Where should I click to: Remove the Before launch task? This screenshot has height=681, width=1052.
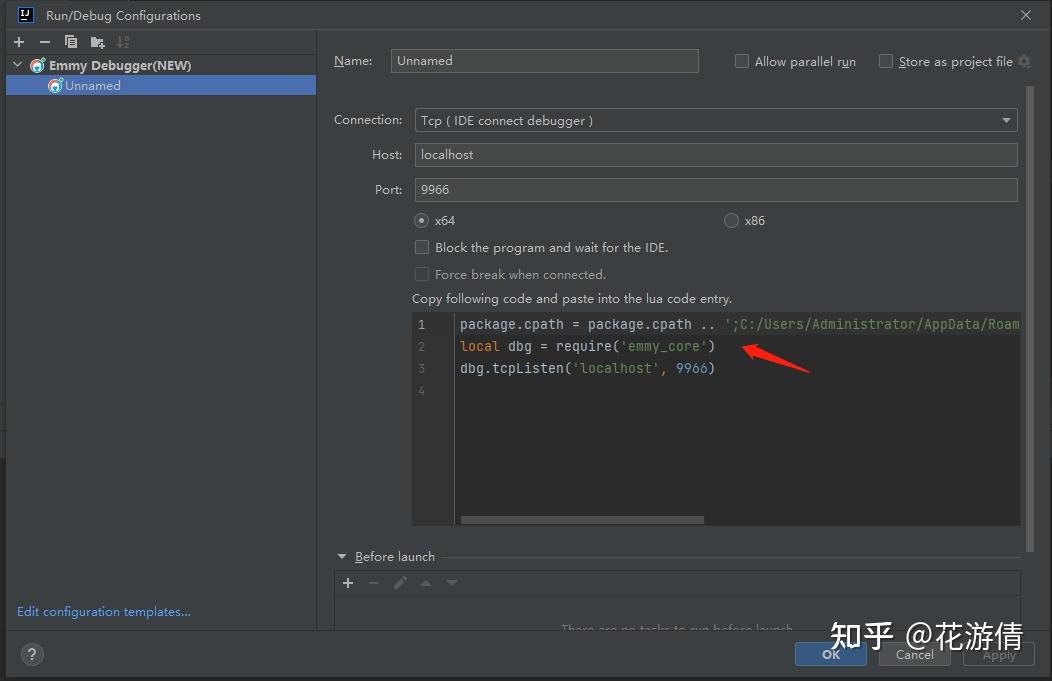click(x=374, y=583)
